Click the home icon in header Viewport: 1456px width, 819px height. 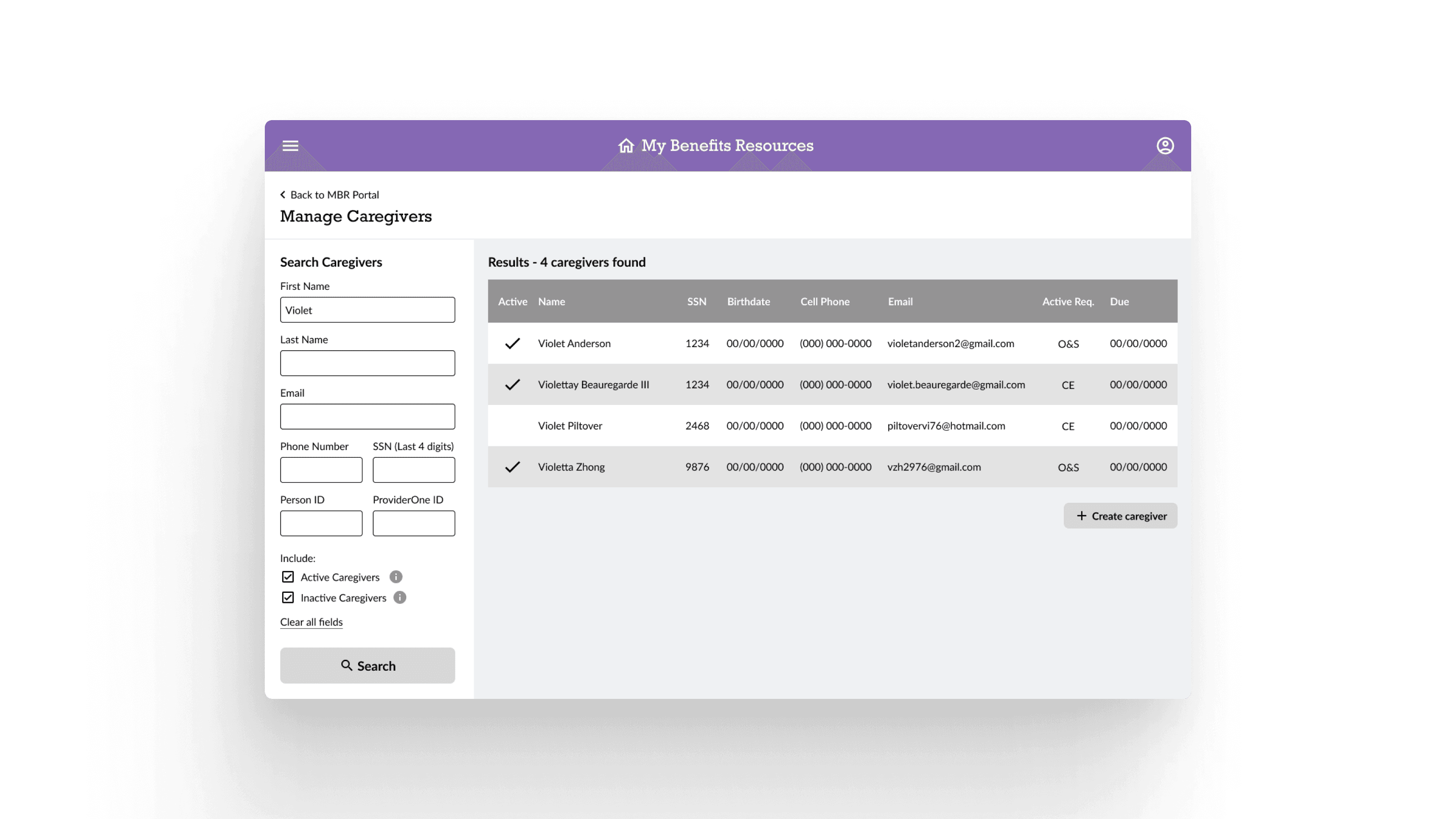click(626, 146)
